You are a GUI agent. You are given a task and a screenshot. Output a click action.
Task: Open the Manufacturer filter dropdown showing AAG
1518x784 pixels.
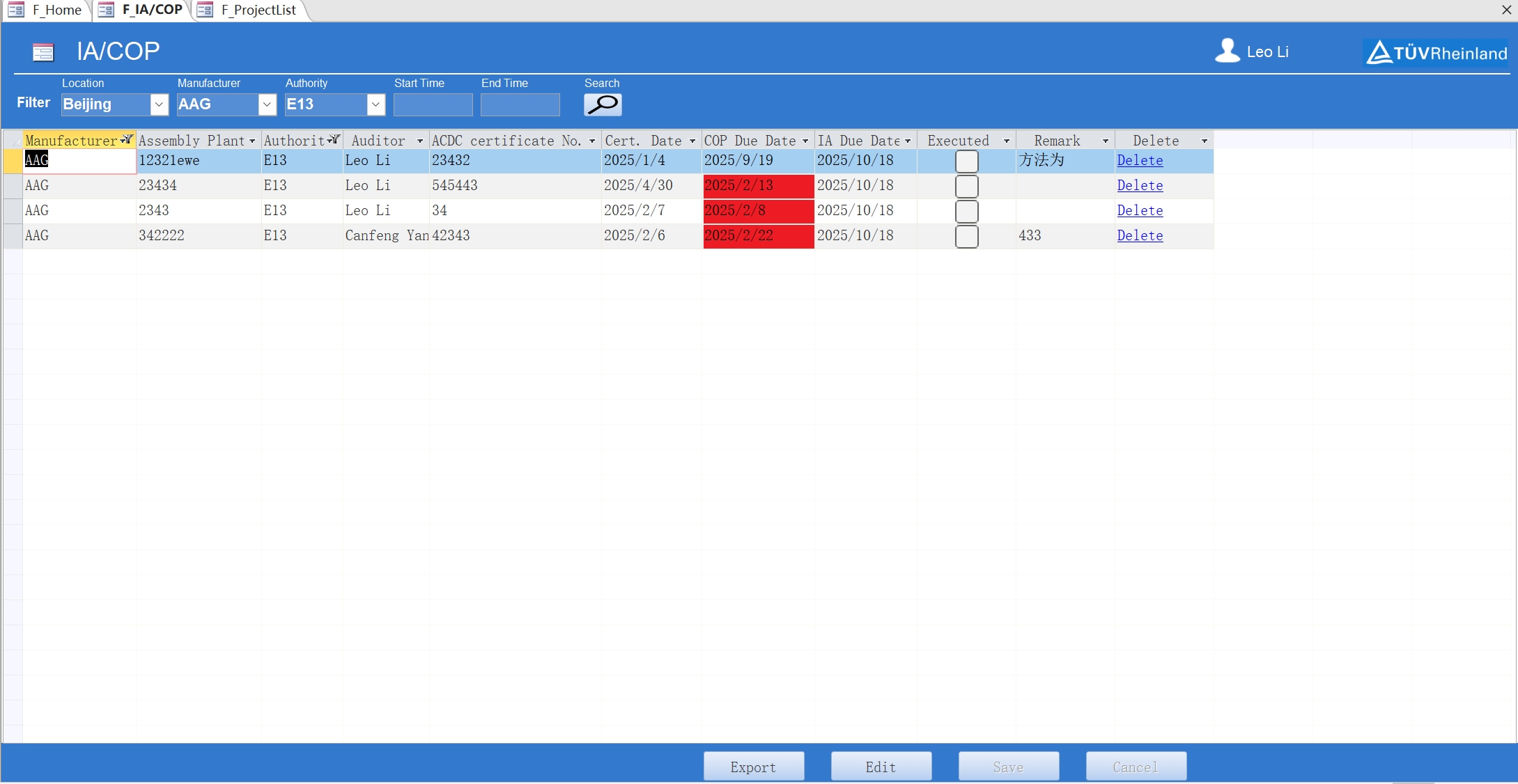(268, 104)
